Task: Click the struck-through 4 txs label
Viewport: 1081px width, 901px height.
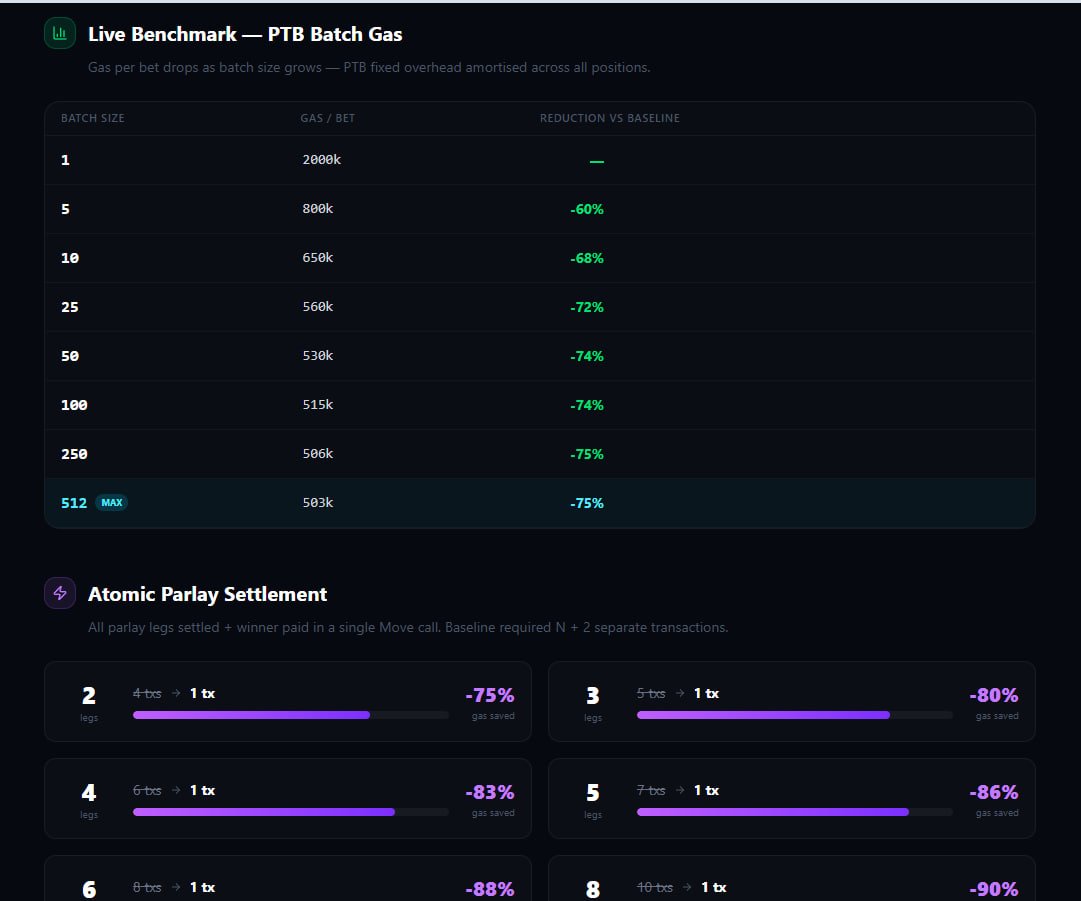Action: pyautogui.click(x=147, y=693)
